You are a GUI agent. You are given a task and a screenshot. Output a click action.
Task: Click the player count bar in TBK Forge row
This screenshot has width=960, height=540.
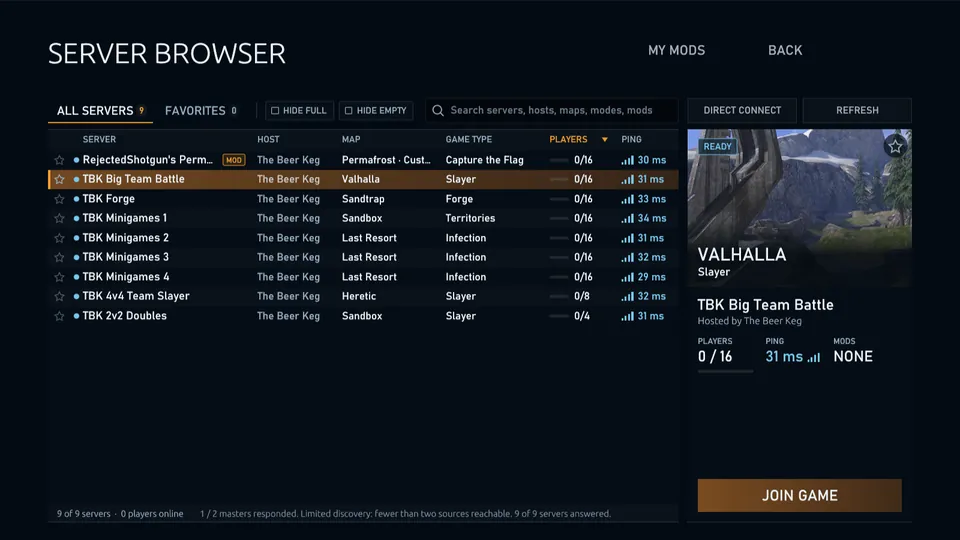[559, 199]
